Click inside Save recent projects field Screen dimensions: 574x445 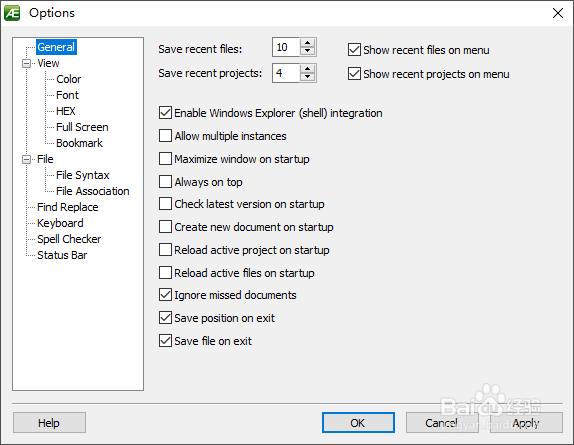pyautogui.click(x=286, y=73)
